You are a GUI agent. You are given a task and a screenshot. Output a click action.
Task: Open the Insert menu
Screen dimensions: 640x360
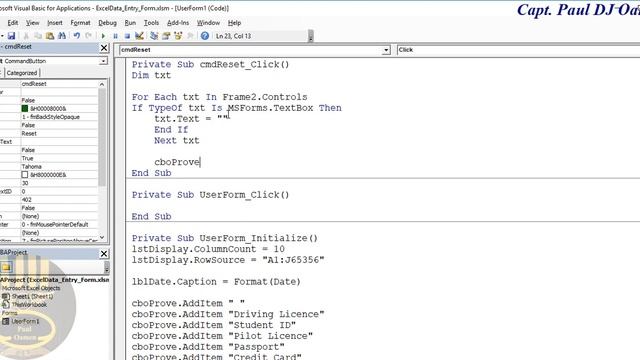(55, 23)
